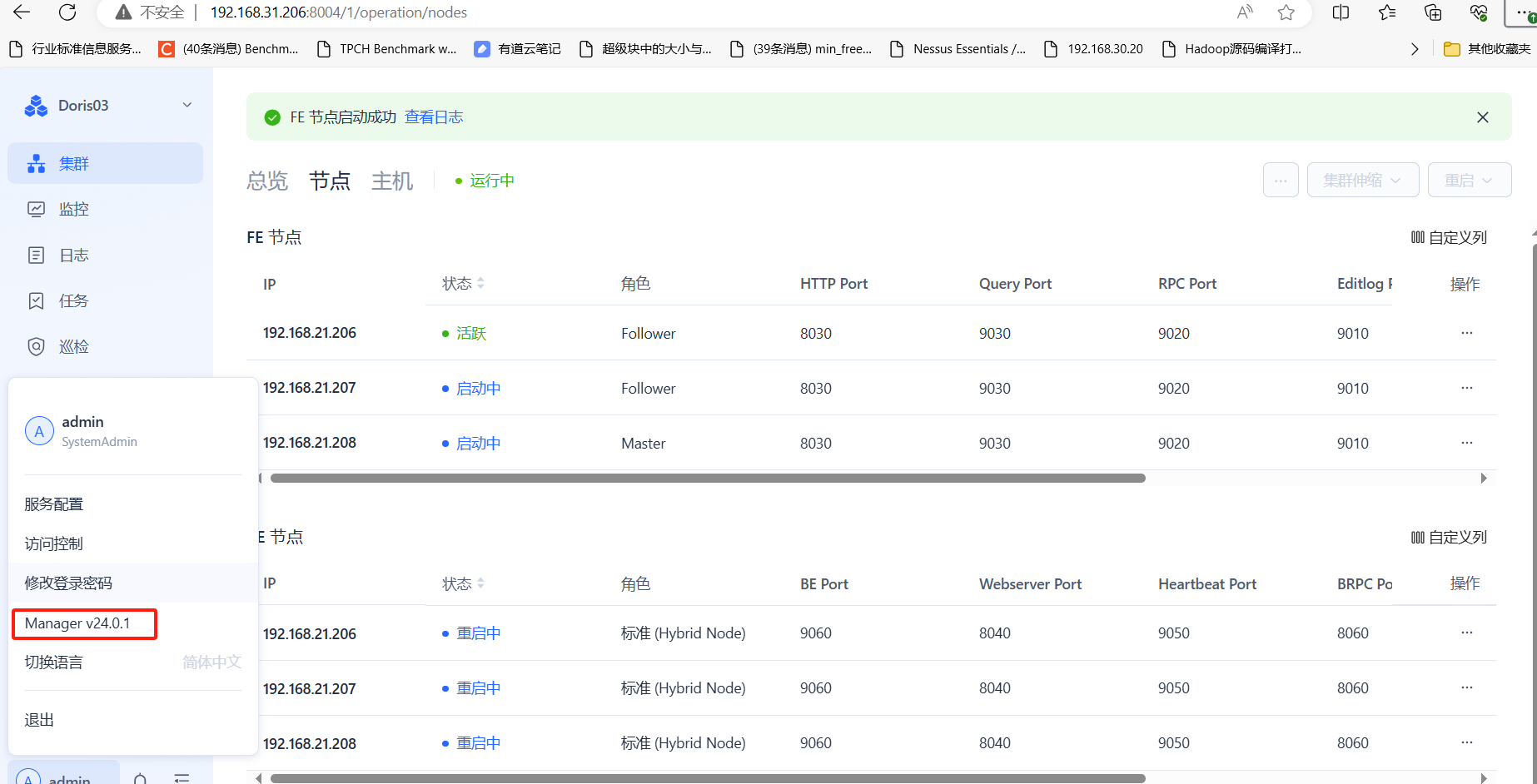Image resolution: width=1537 pixels, height=784 pixels.
Task: Click the admin avatar in the popup menu
Action: 39,431
